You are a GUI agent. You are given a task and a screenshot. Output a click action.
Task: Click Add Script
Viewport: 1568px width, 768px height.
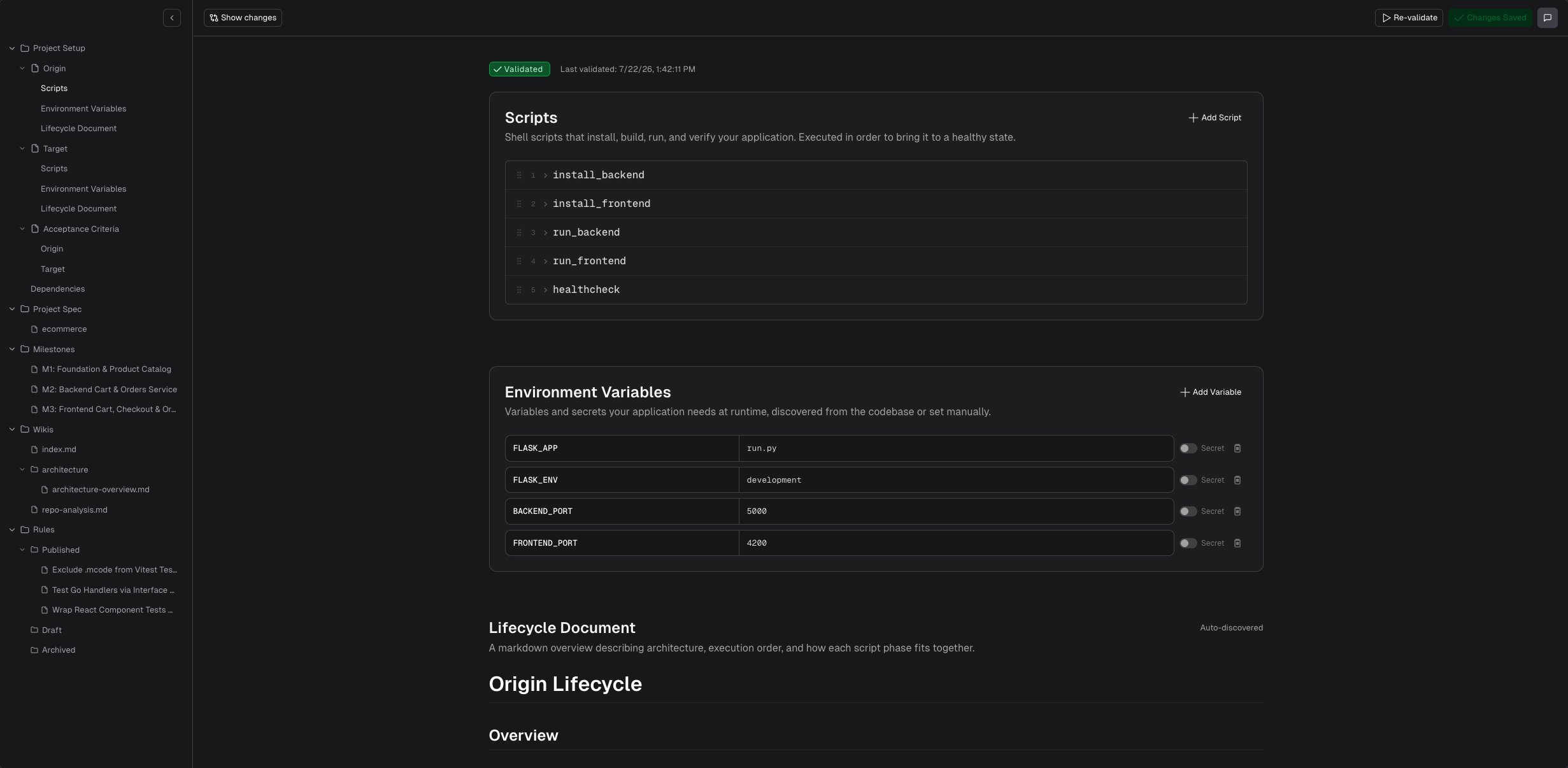click(1215, 118)
